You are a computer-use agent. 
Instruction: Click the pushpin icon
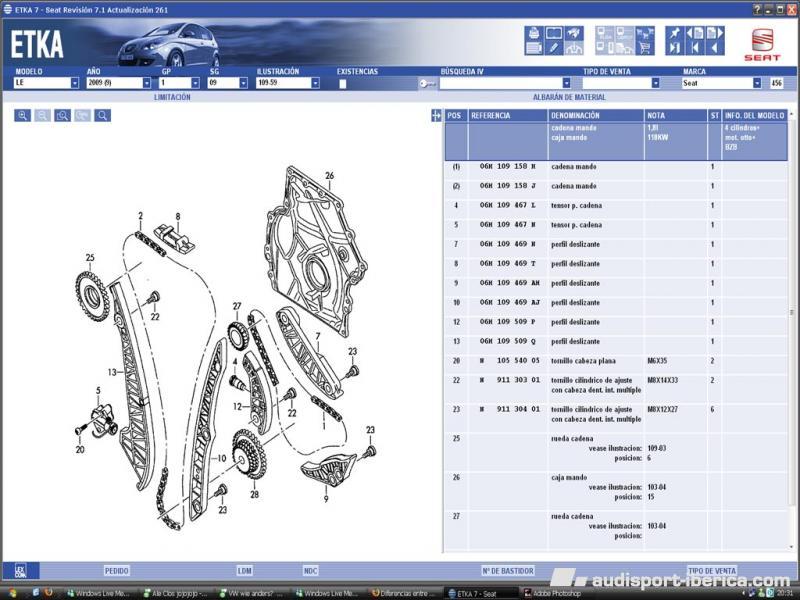tap(675, 33)
